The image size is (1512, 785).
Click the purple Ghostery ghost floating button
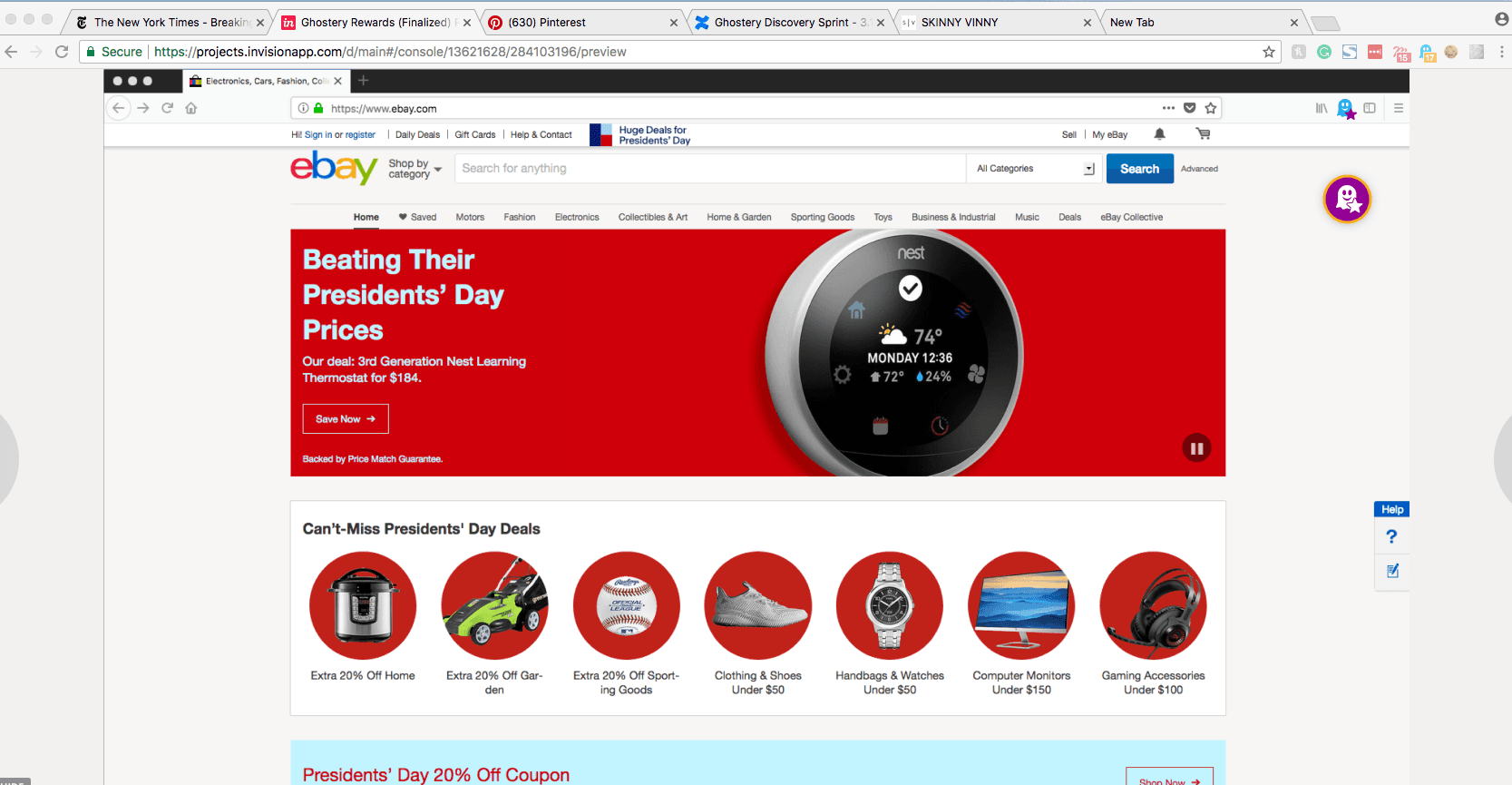(1347, 199)
